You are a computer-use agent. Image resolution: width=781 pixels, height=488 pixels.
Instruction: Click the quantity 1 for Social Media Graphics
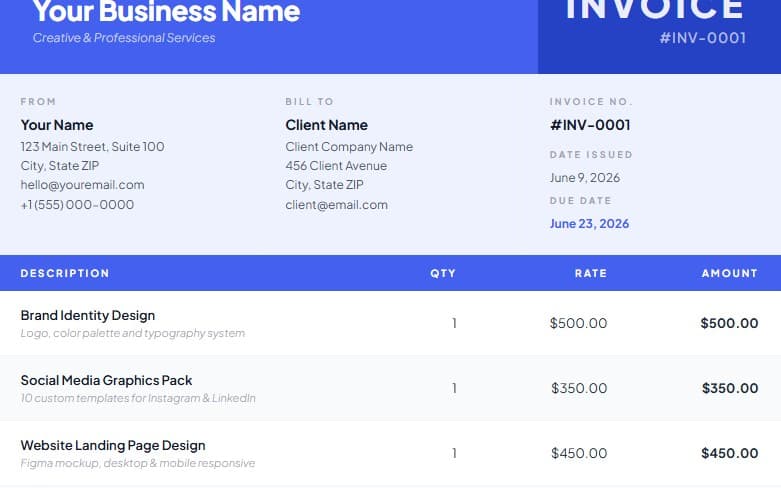click(x=454, y=388)
